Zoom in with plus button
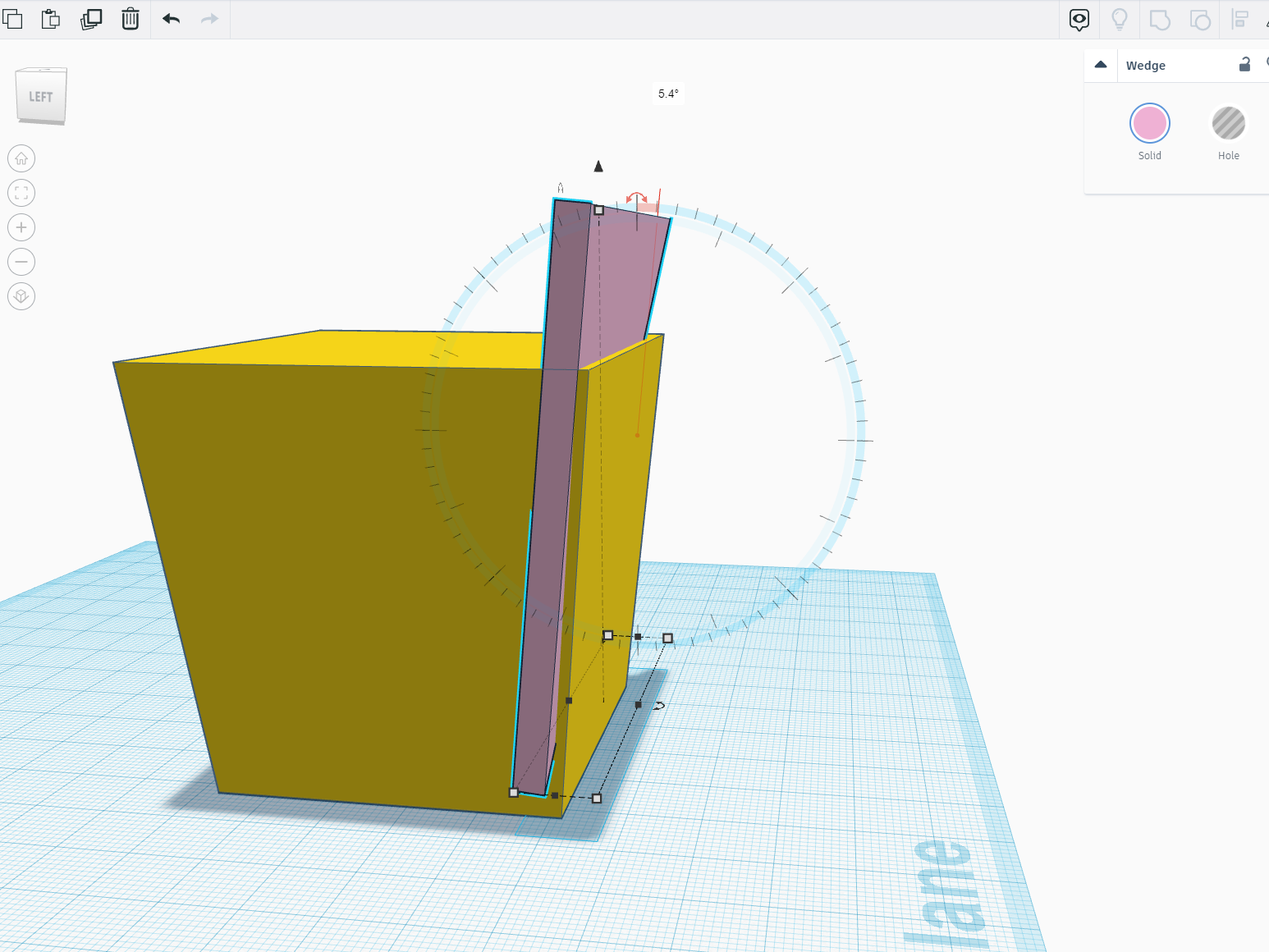 (x=21, y=227)
